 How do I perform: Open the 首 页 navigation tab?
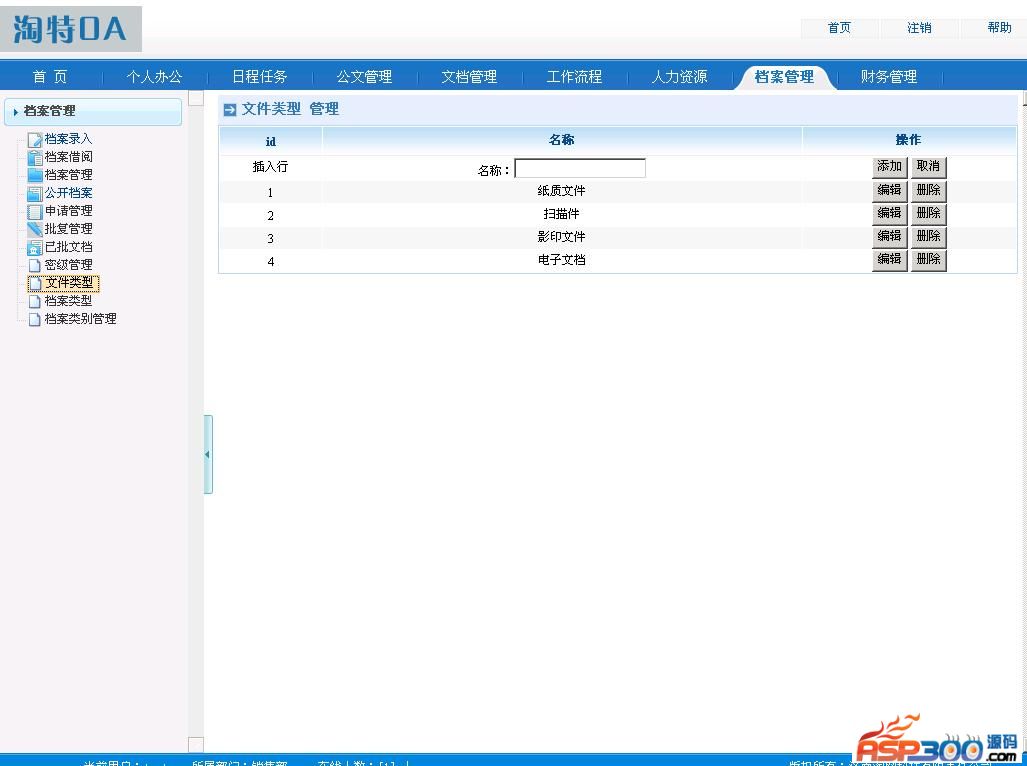click(50, 77)
